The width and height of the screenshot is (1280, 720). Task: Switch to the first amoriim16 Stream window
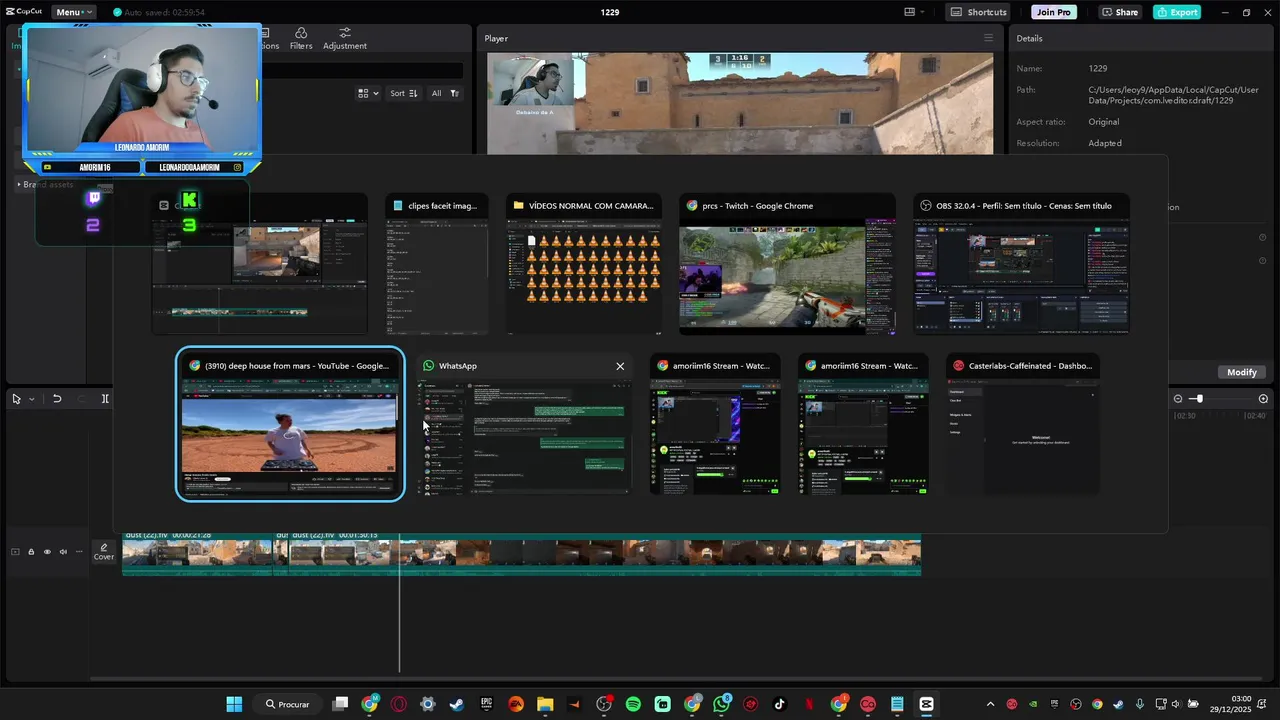pos(715,424)
